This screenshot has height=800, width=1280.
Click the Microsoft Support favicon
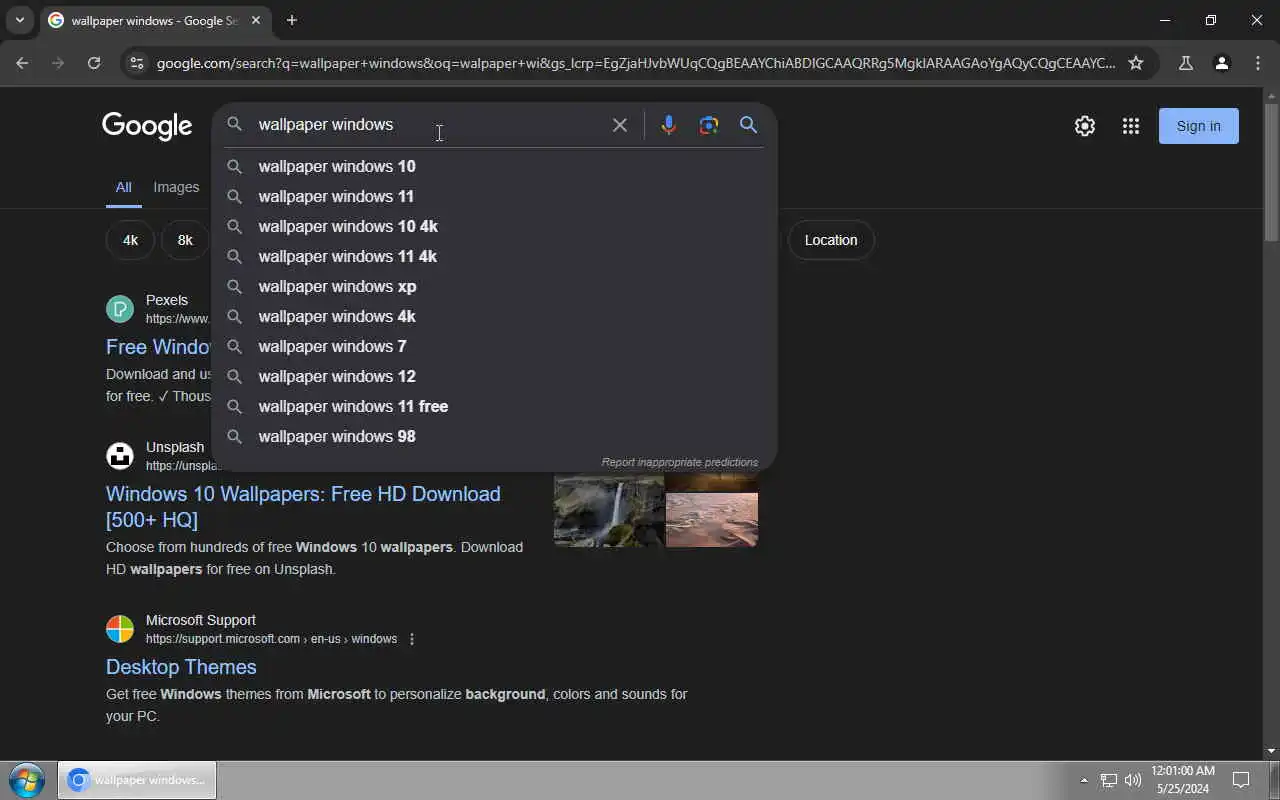point(120,629)
